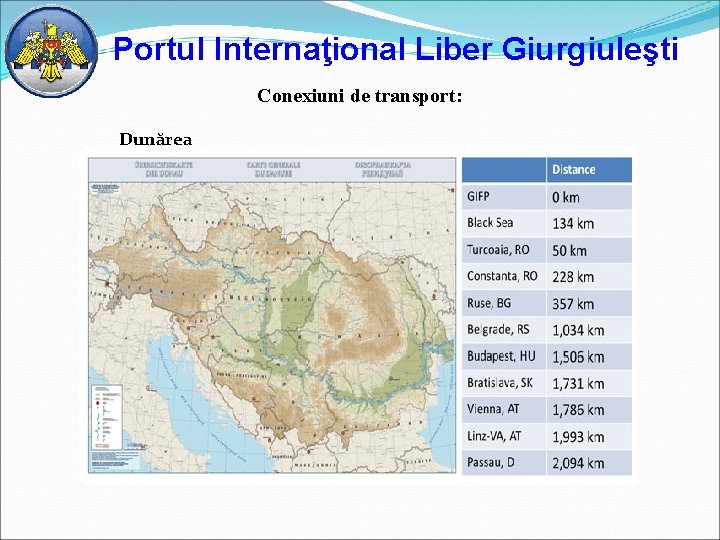Viewport: 720px width, 540px height.
Task: Select the '134 km' distance cell
Action: tap(589, 223)
